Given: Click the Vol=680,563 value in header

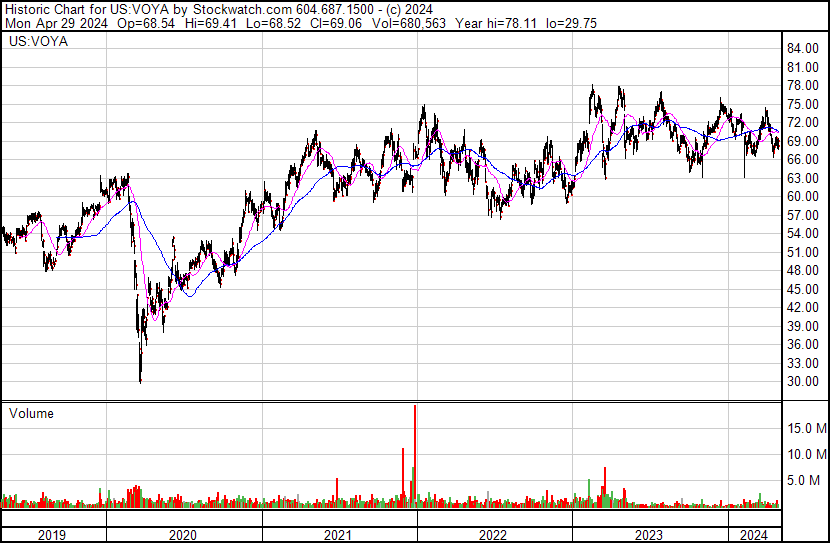Looking at the screenshot, I should pos(409,23).
